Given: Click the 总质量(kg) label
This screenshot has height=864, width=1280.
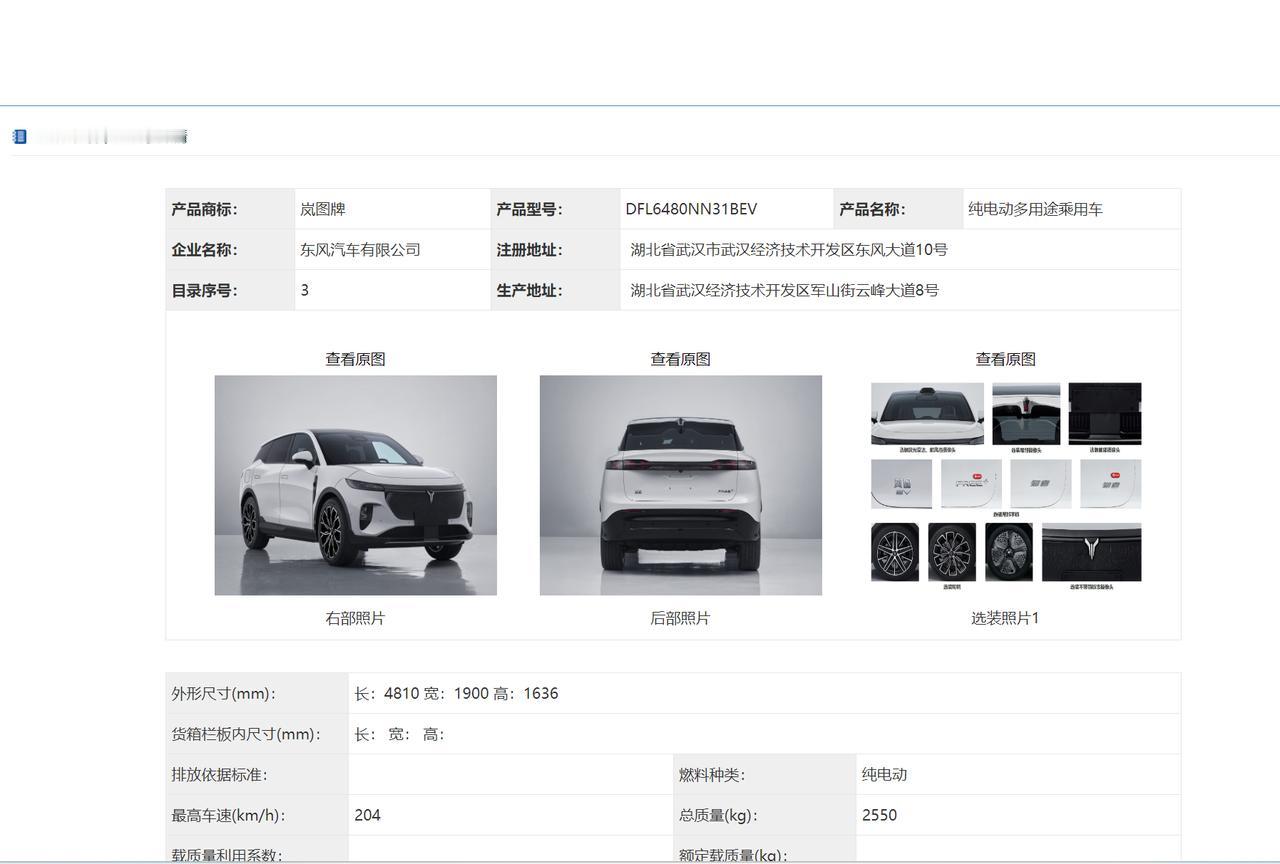Looking at the screenshot, I should pos(718,815).
